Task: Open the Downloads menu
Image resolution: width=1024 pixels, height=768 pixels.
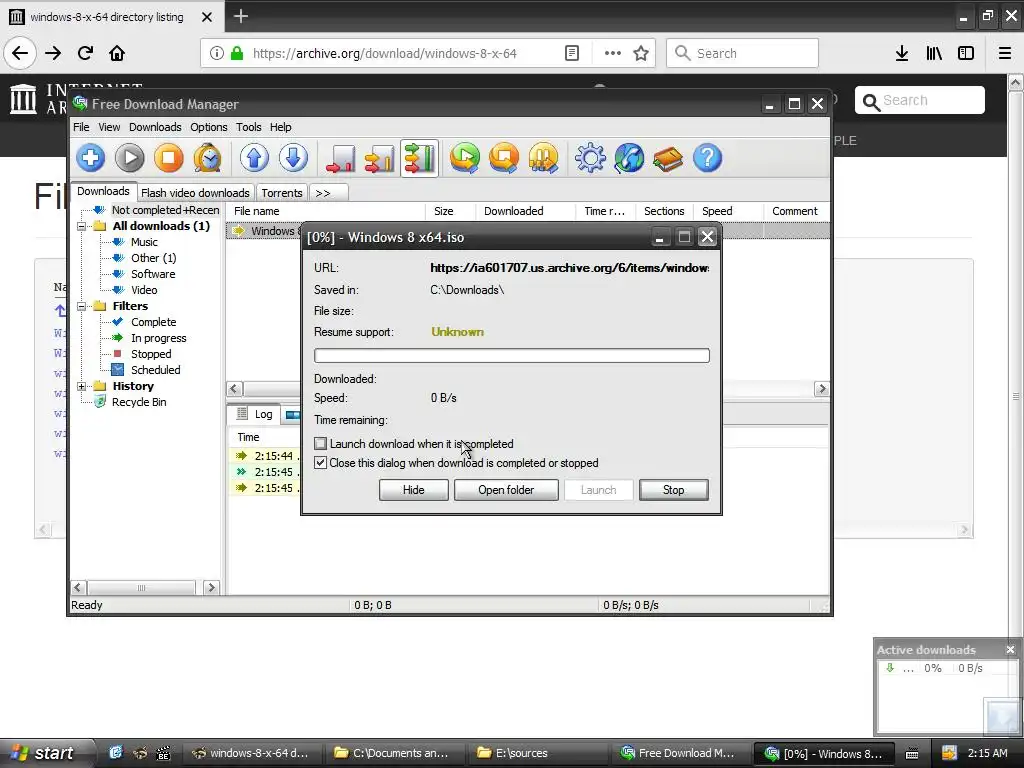Action: [x=155, y=127]
